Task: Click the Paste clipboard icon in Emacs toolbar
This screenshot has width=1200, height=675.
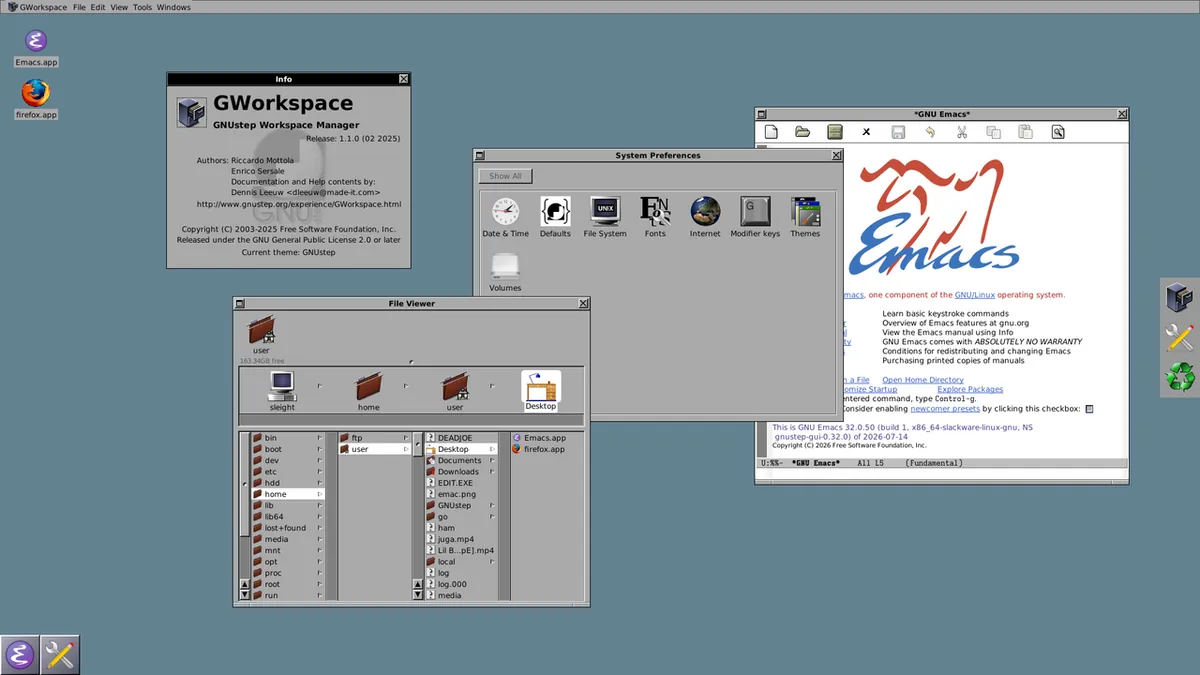Action: coord(1025,132)
